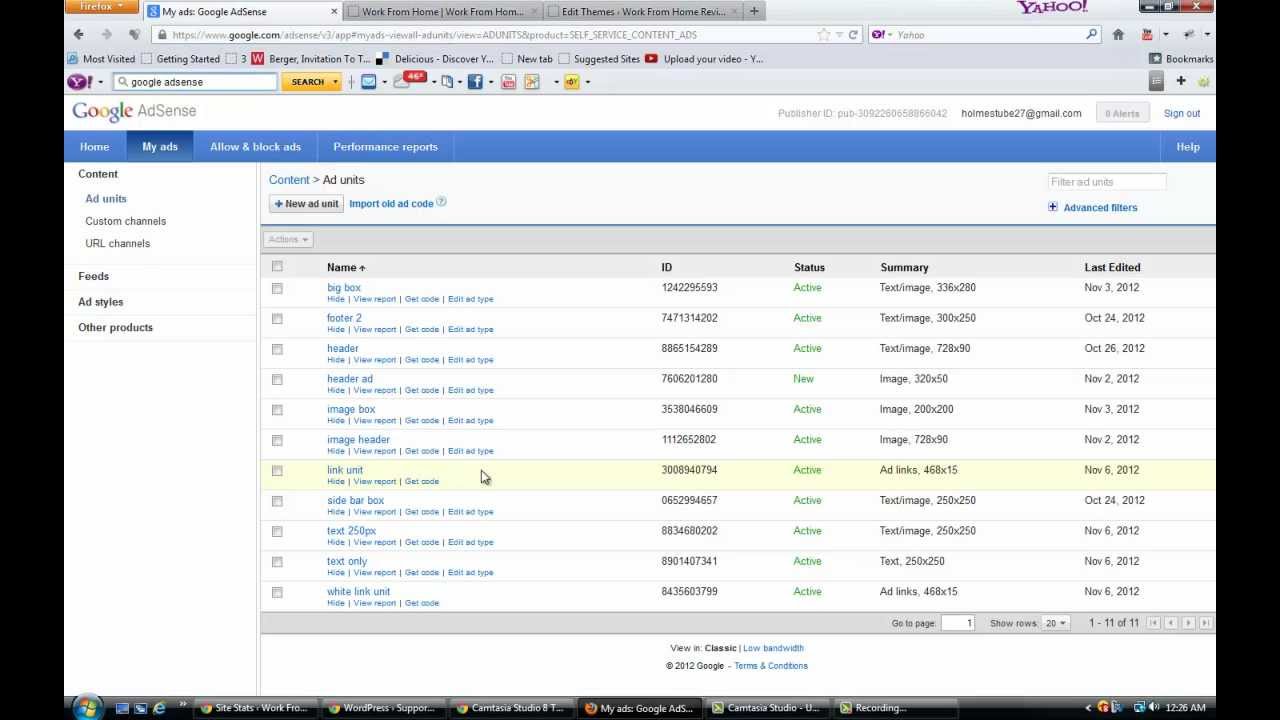Tick the checkbox next to header ad

277,380
